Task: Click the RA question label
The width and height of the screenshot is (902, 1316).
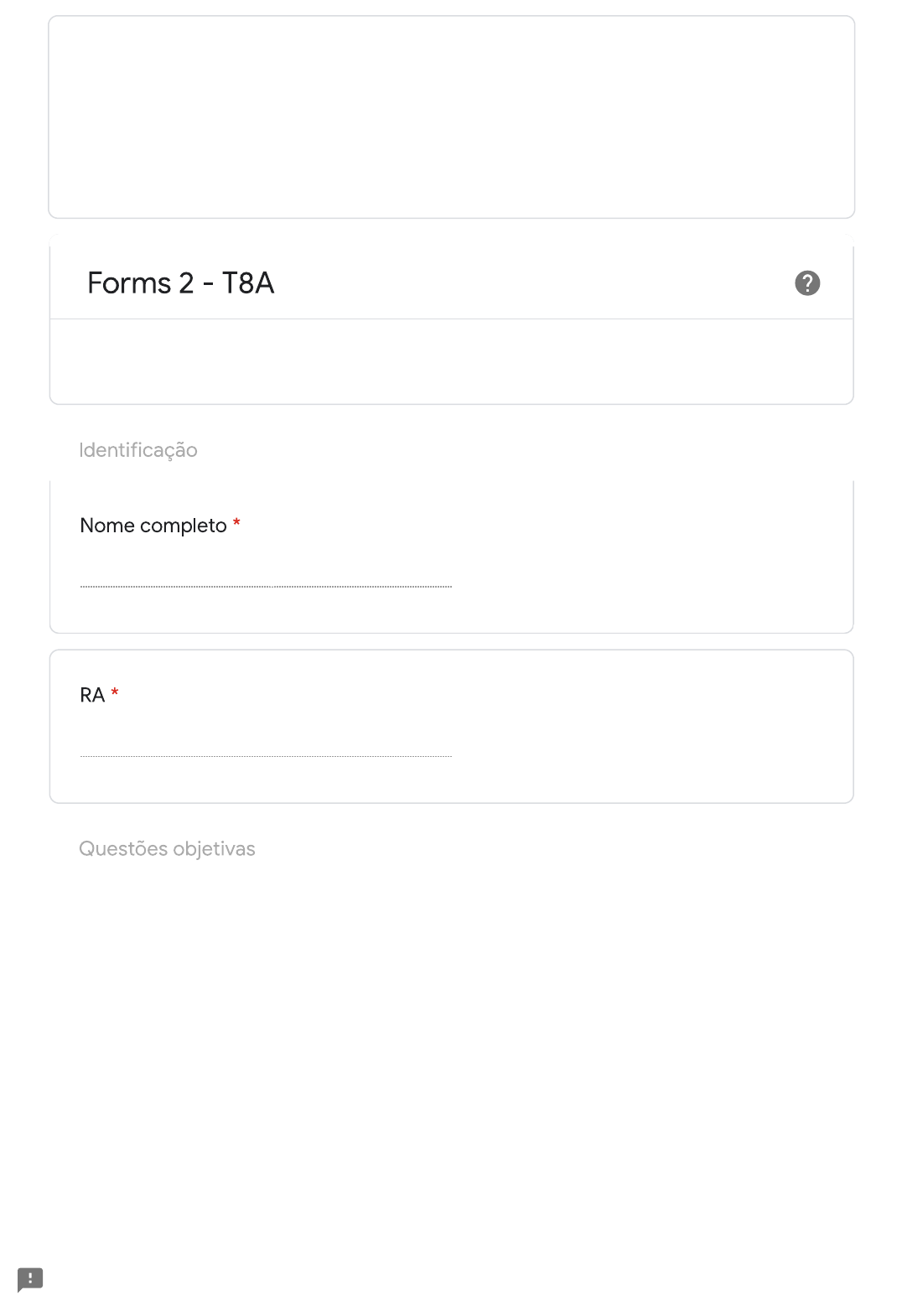Action: click(x=92, y=696)
